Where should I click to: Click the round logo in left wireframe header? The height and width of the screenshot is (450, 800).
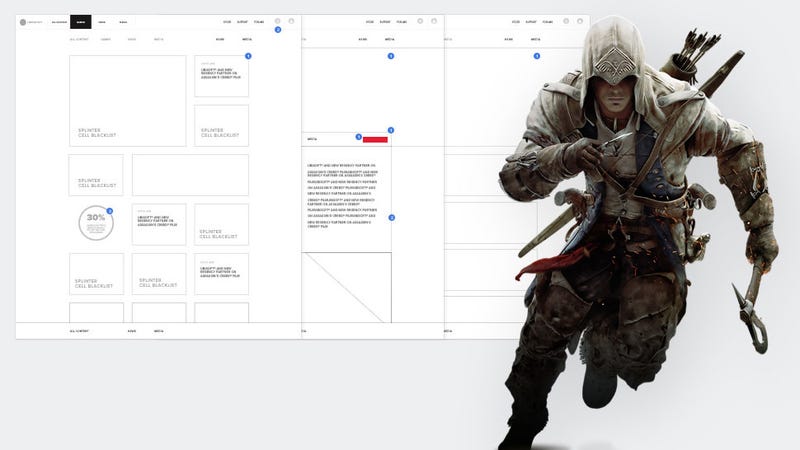22,22
